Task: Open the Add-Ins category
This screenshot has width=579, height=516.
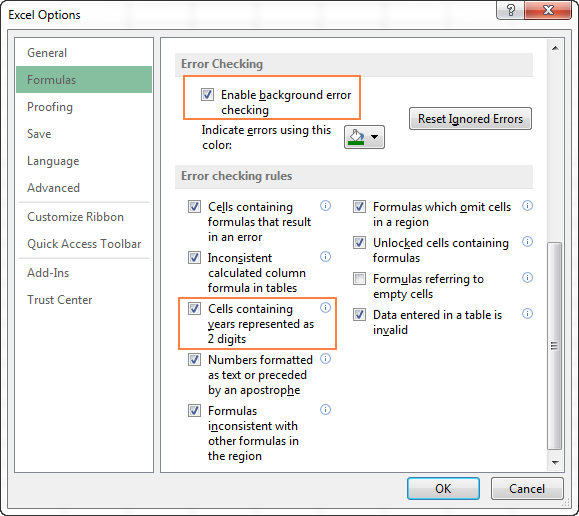Action: click(84, 273)
